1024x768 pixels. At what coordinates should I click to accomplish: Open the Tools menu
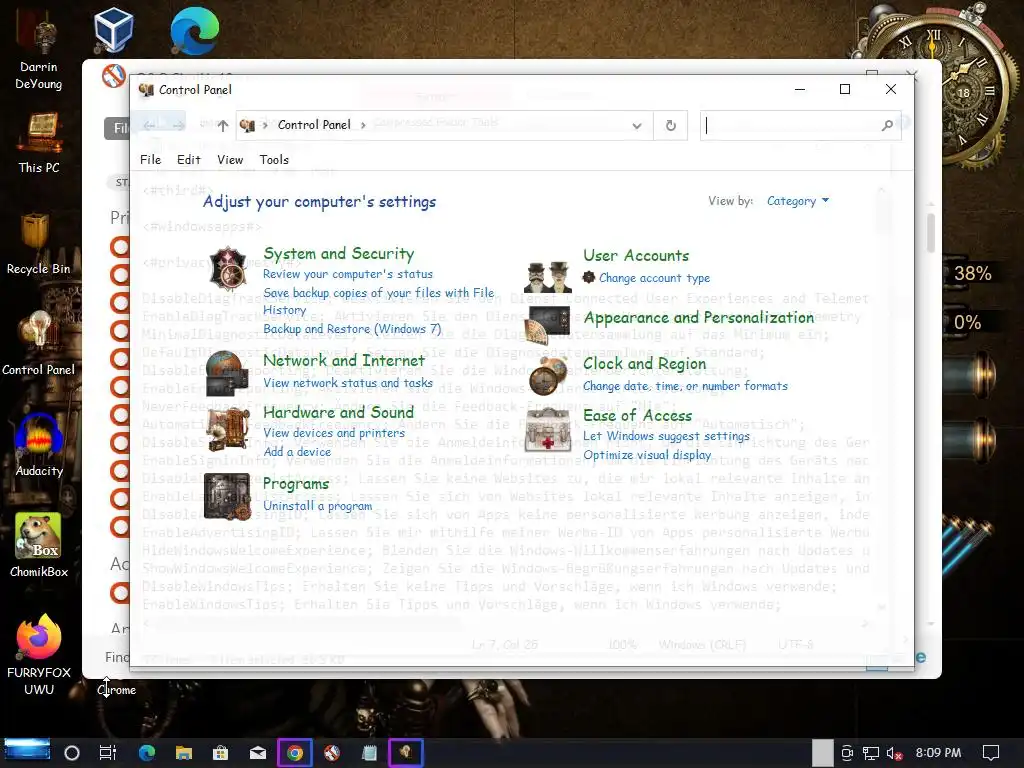pos(274,160)
